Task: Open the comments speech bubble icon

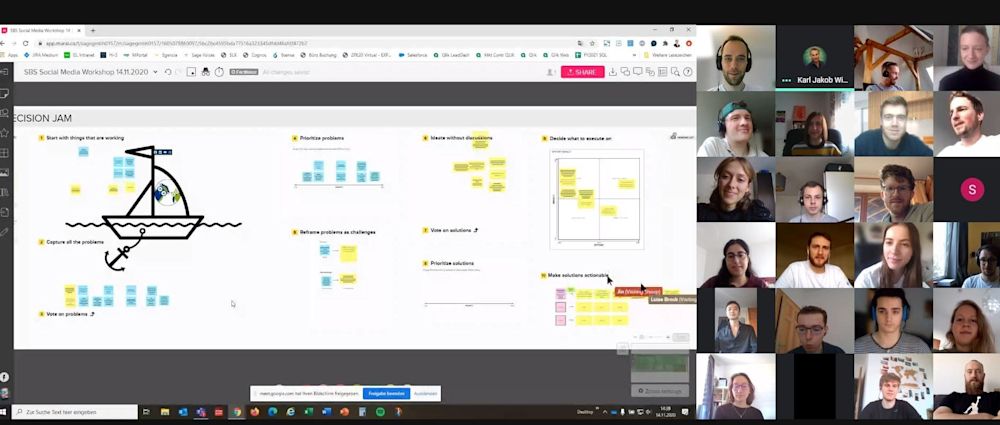Action: tap(638, 72)
